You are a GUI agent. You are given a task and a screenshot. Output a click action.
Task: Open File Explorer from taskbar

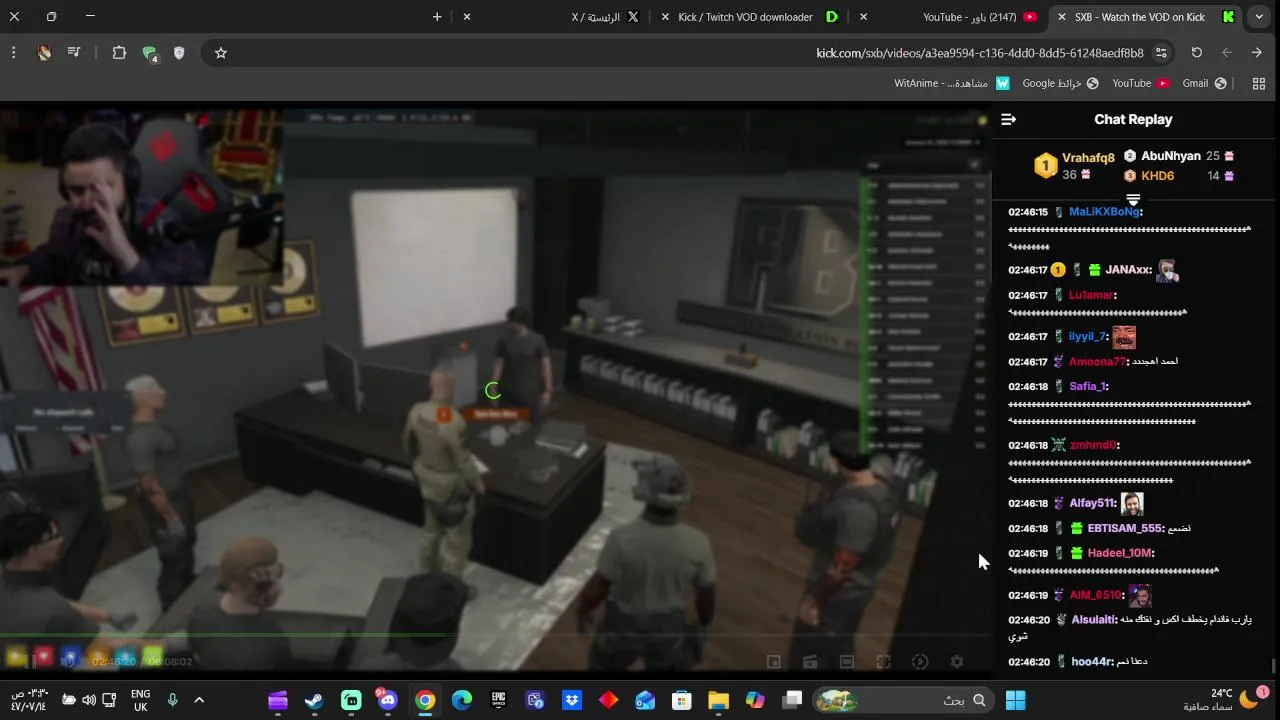point(718,700)
